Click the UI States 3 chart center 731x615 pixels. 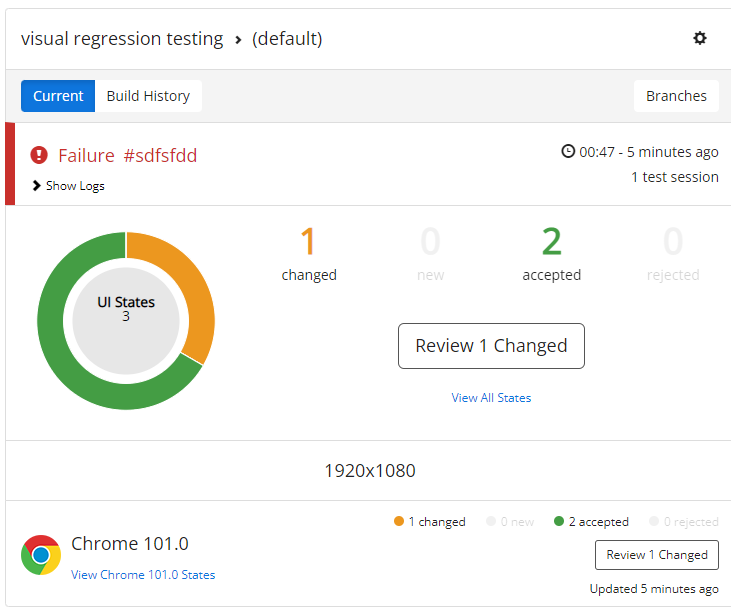tap(126, 321)
